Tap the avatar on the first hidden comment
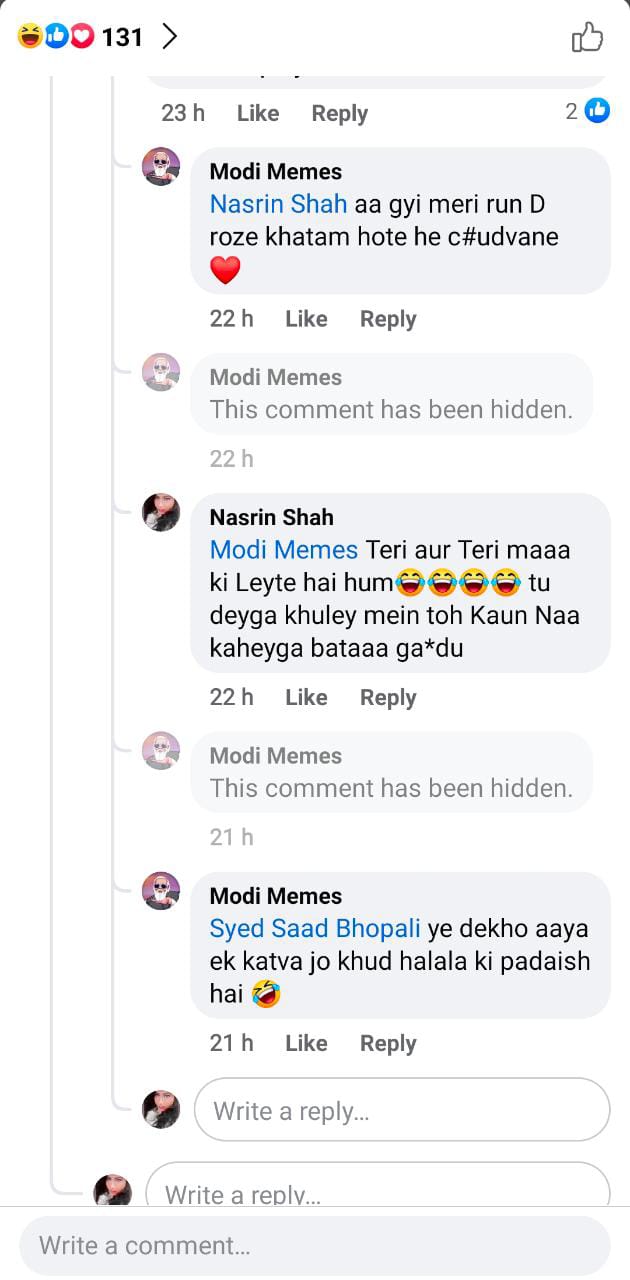 [161, 372]
